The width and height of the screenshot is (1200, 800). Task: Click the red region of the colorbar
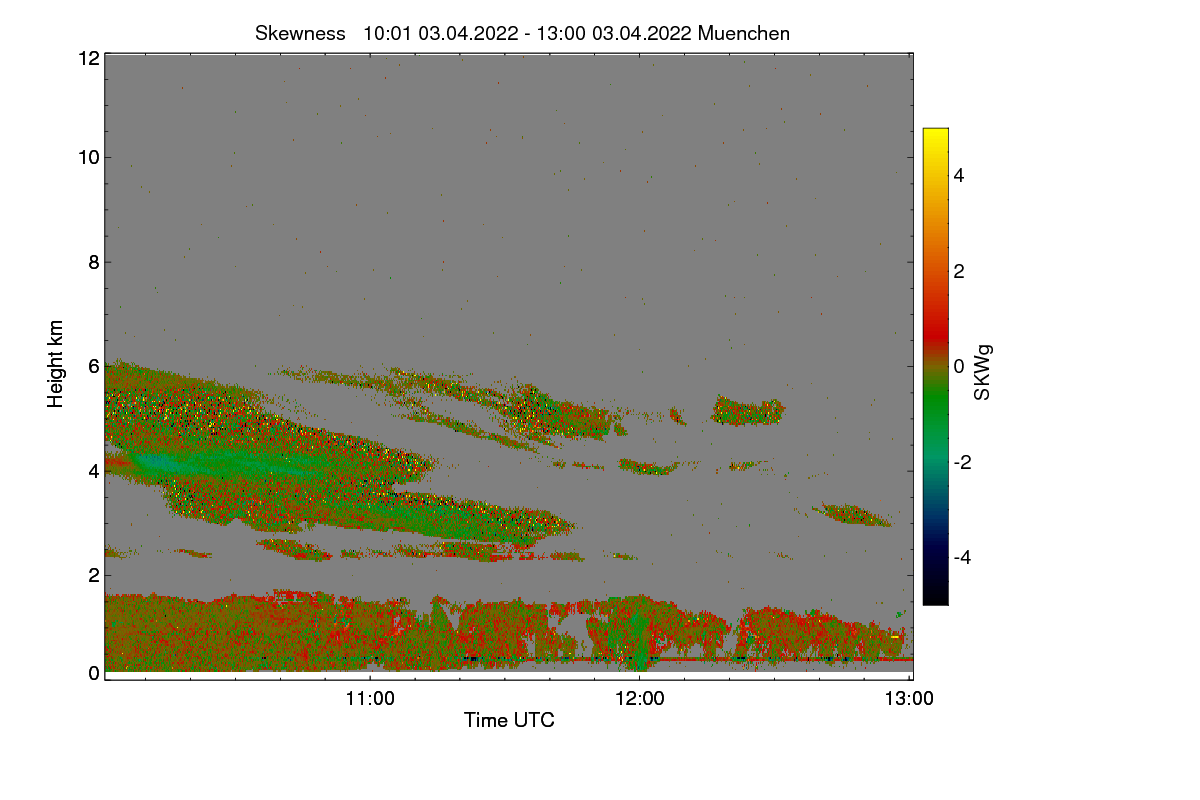click(x=935, y=320)
